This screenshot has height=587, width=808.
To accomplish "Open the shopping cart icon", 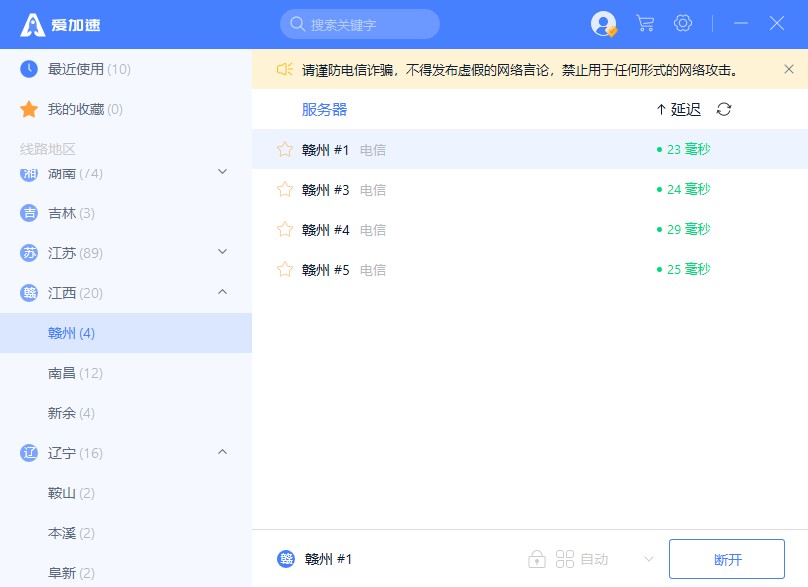I will pyautogui.click(x=645, y=24).
